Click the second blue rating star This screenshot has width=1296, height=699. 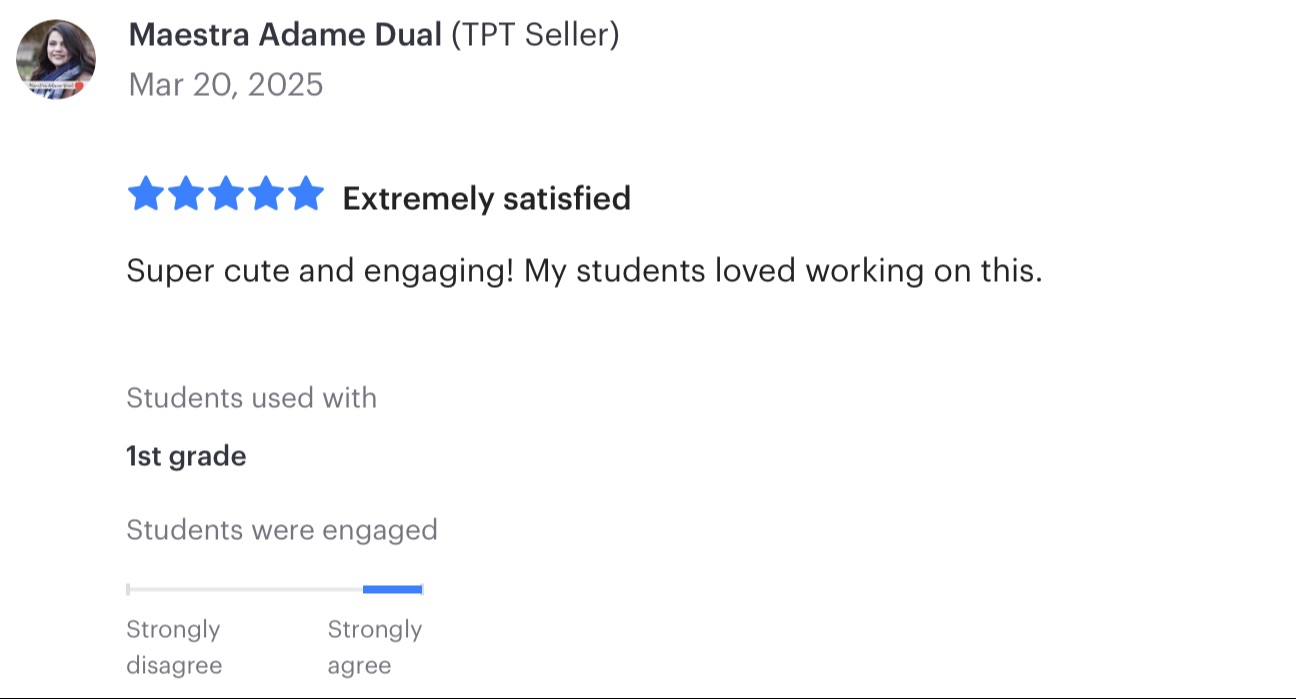(185, 195)
